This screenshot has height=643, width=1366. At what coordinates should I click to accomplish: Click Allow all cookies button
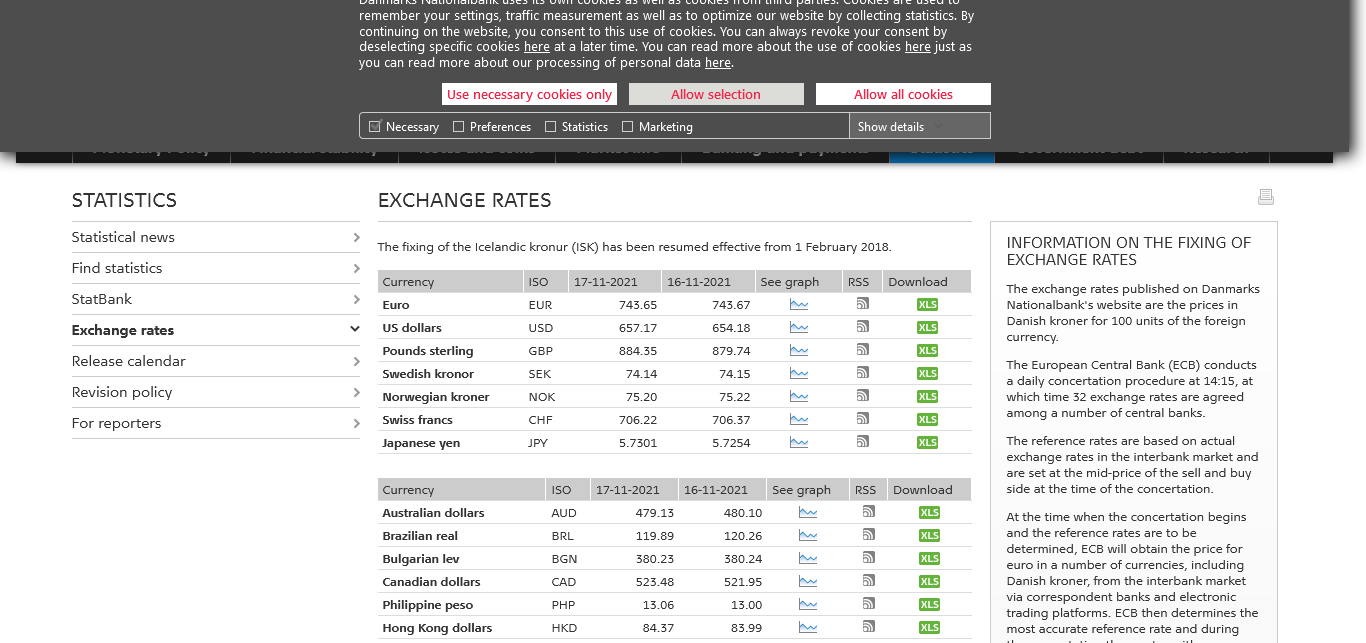(x=903, y=94)
